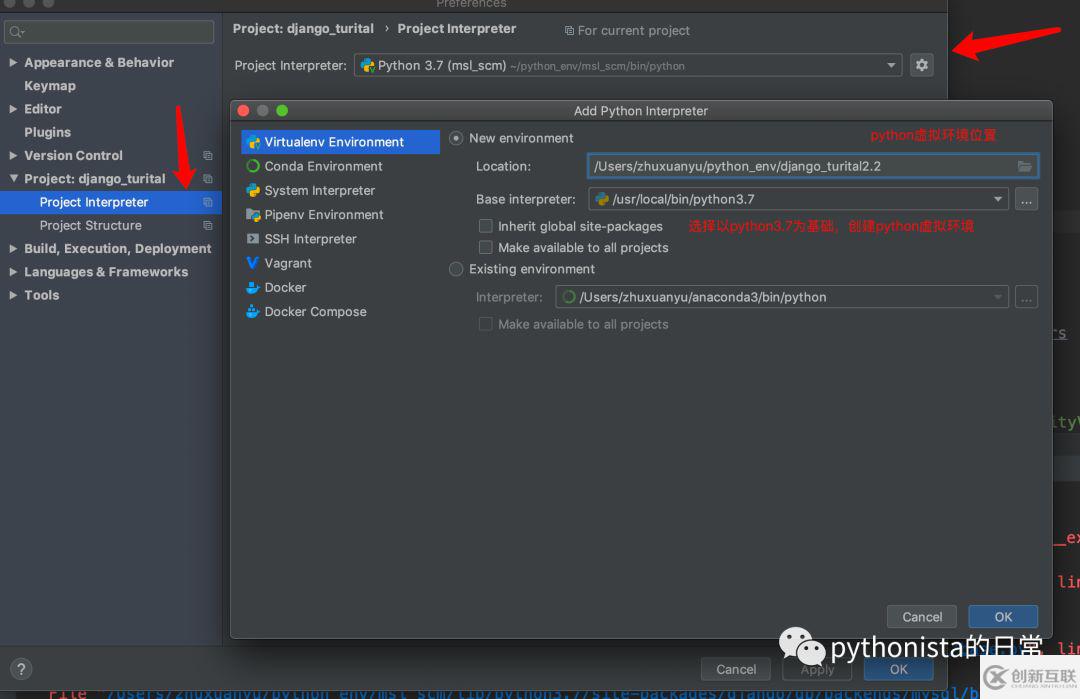
Task: Click the SSH Interpreter terminal icon
Action: (x=253, y=239)
